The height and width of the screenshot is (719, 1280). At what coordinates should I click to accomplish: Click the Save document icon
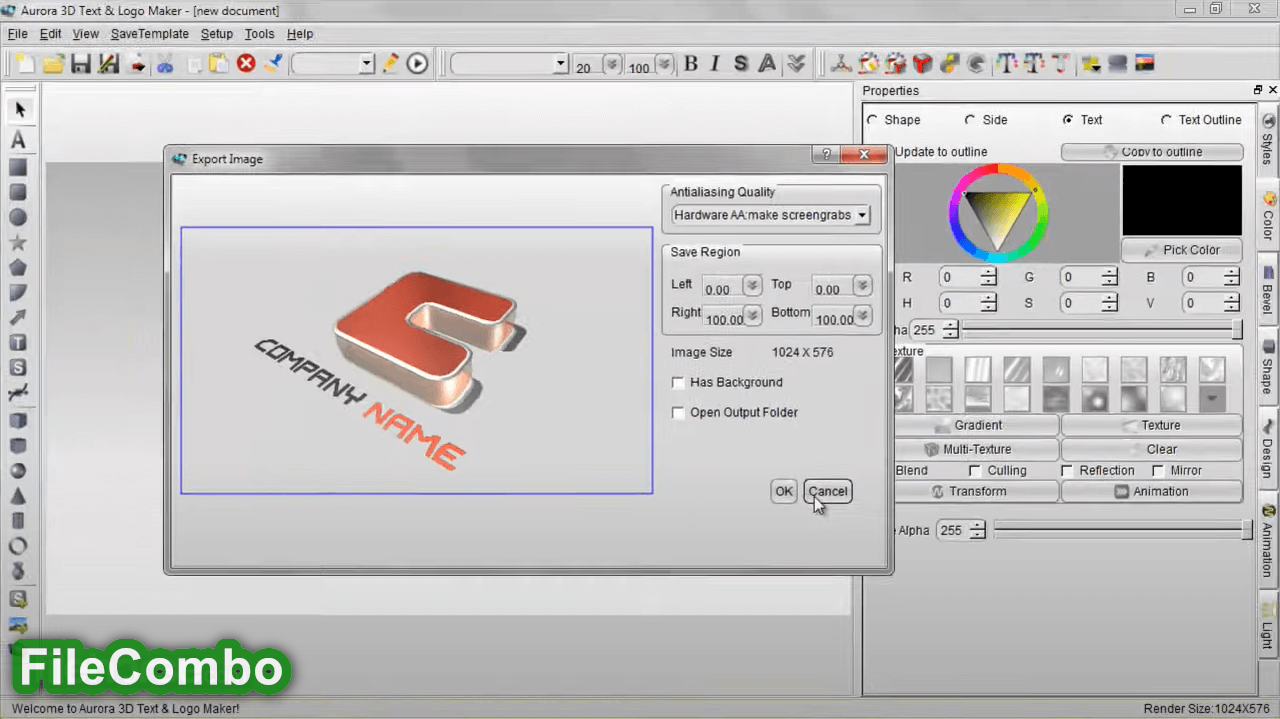(80, 63)
